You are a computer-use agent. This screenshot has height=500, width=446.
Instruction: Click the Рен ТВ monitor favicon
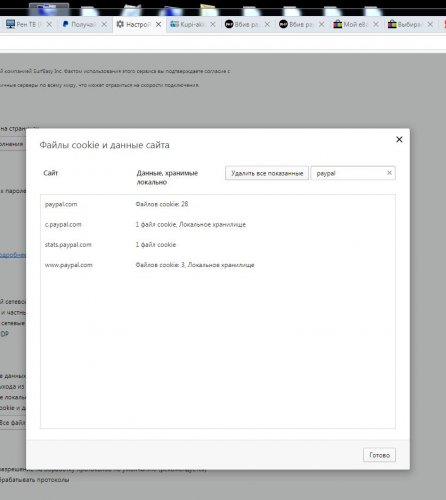[x=10, y=24]
